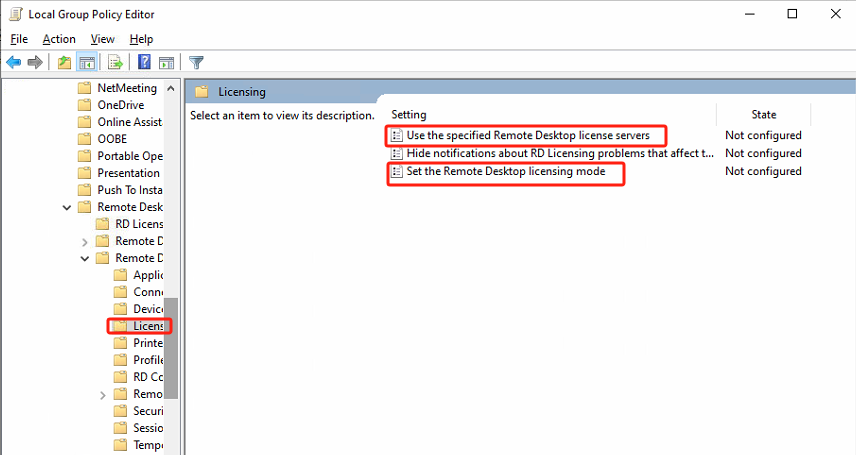Select Use the specified Remote Desktop license servers
The width and height of the screenshot is (856, 455).
[528, 135]
